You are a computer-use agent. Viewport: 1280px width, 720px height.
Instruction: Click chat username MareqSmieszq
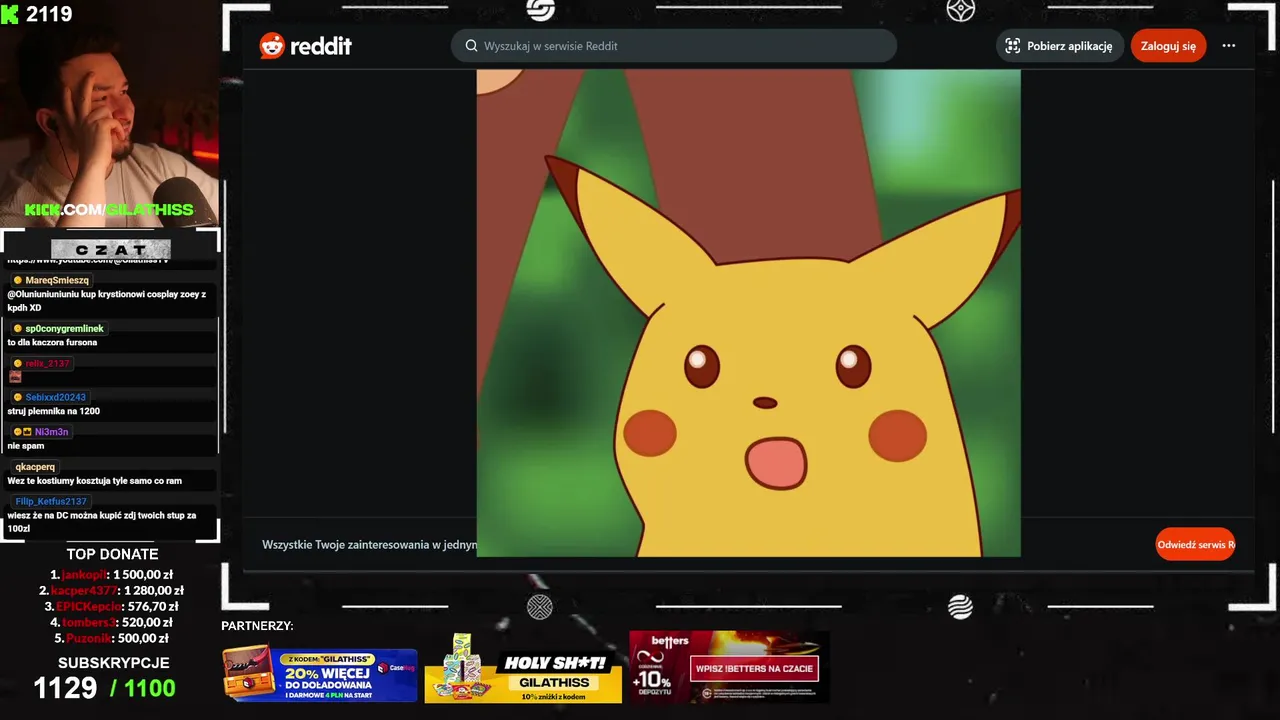pos(57,281)
